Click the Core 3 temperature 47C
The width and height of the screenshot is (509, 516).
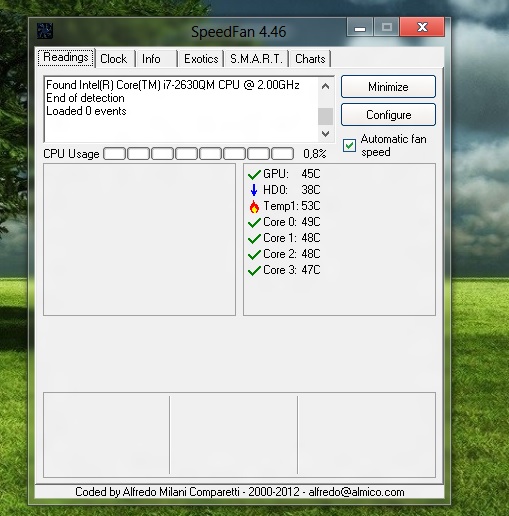[x=311, y=270]
